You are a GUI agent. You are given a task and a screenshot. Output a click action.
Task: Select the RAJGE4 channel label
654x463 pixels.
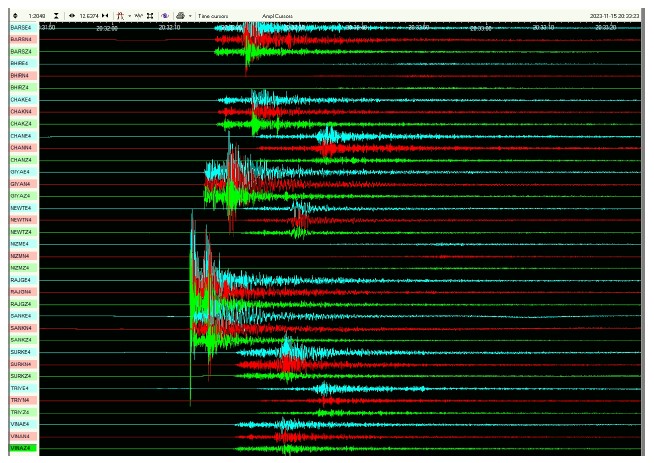coord(21,280)
